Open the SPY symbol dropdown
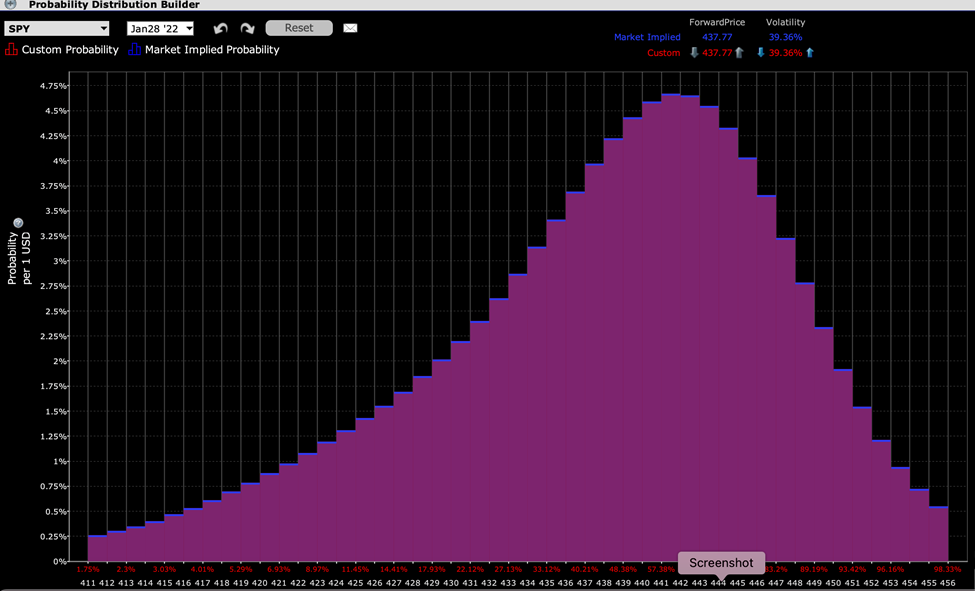This screenshot has height=591, width=975. pyautogui.click(x=57, y=29)
